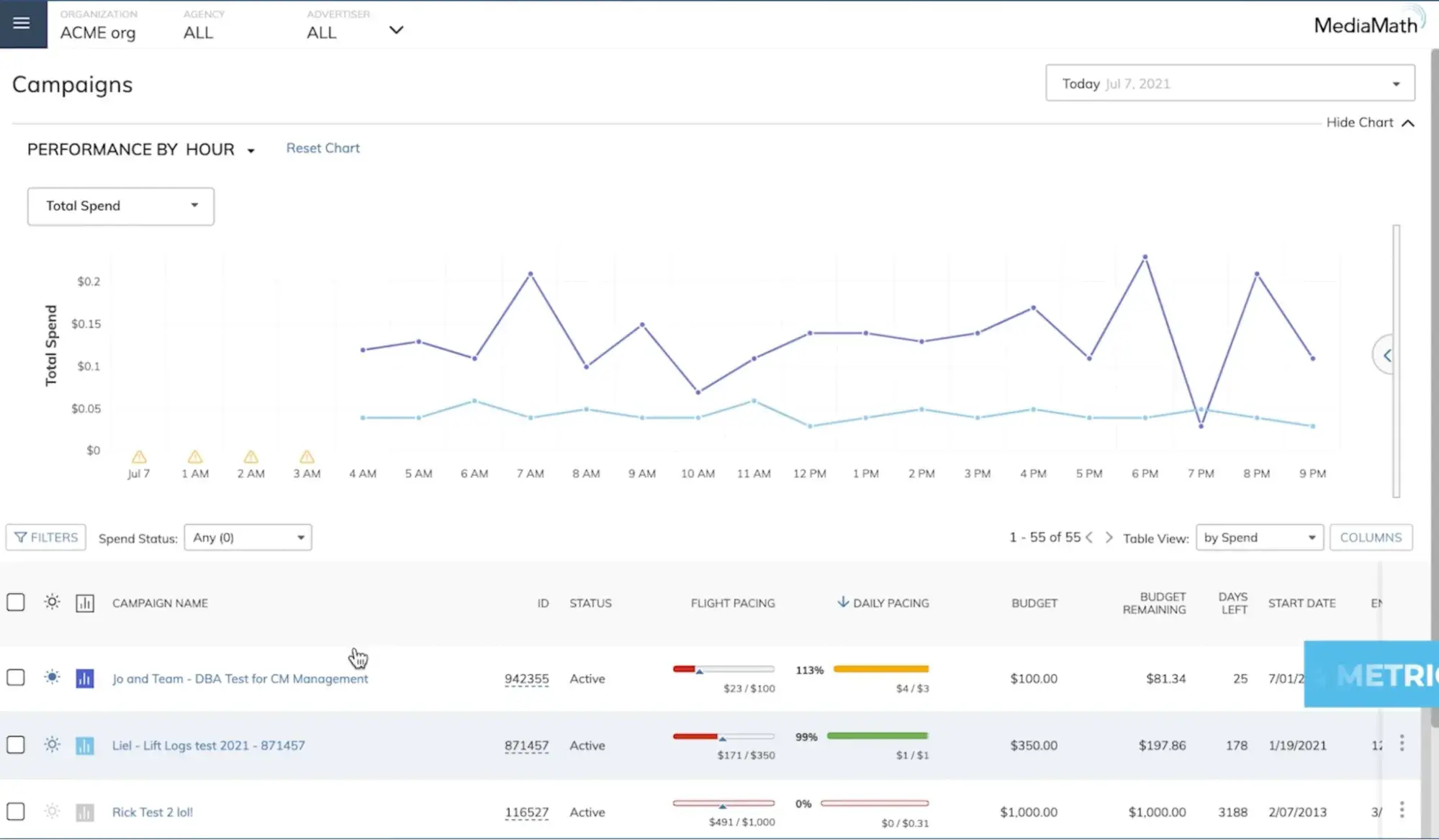
Task: Enable the select-all campaigns checkbox
Action: pyautogui.click(x=15, y=602)
